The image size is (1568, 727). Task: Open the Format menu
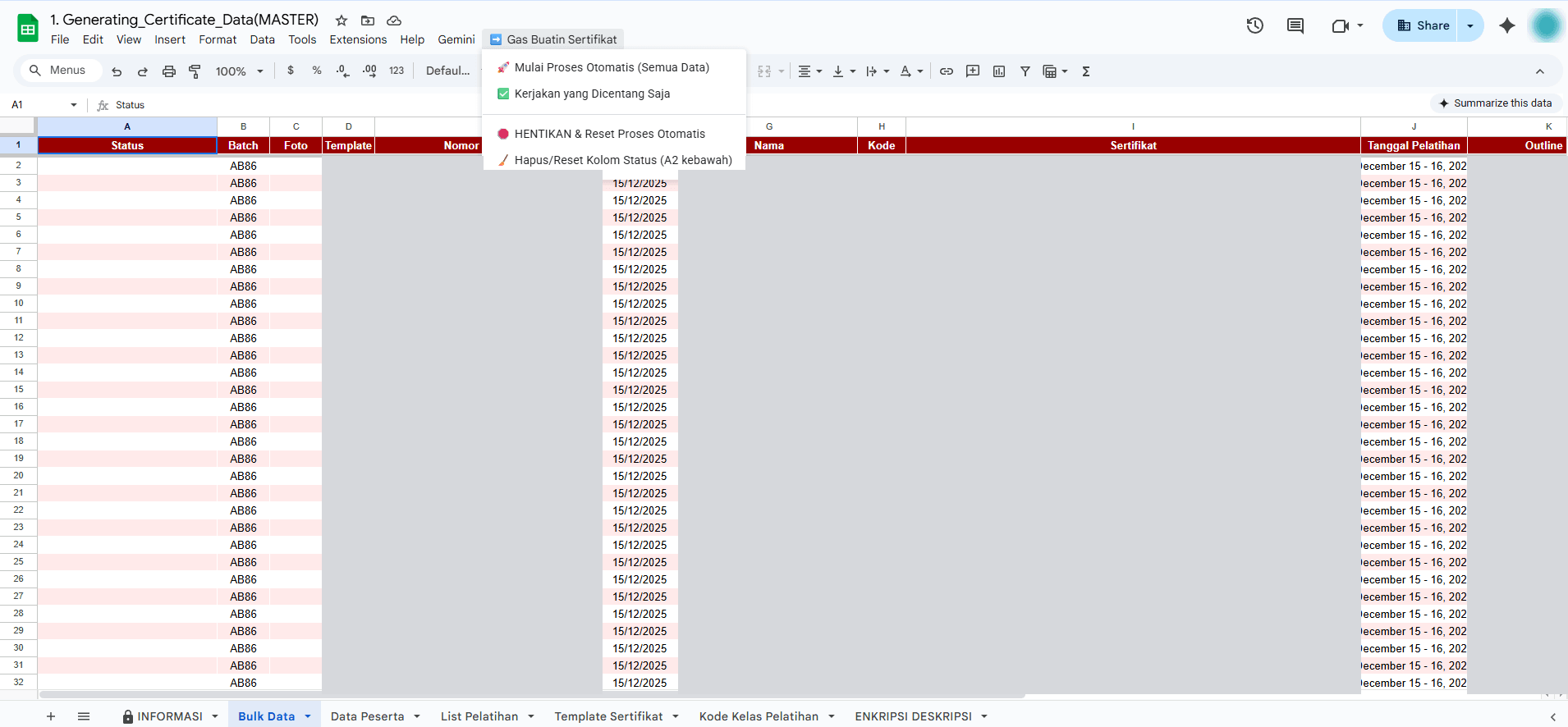click(218, 39)
